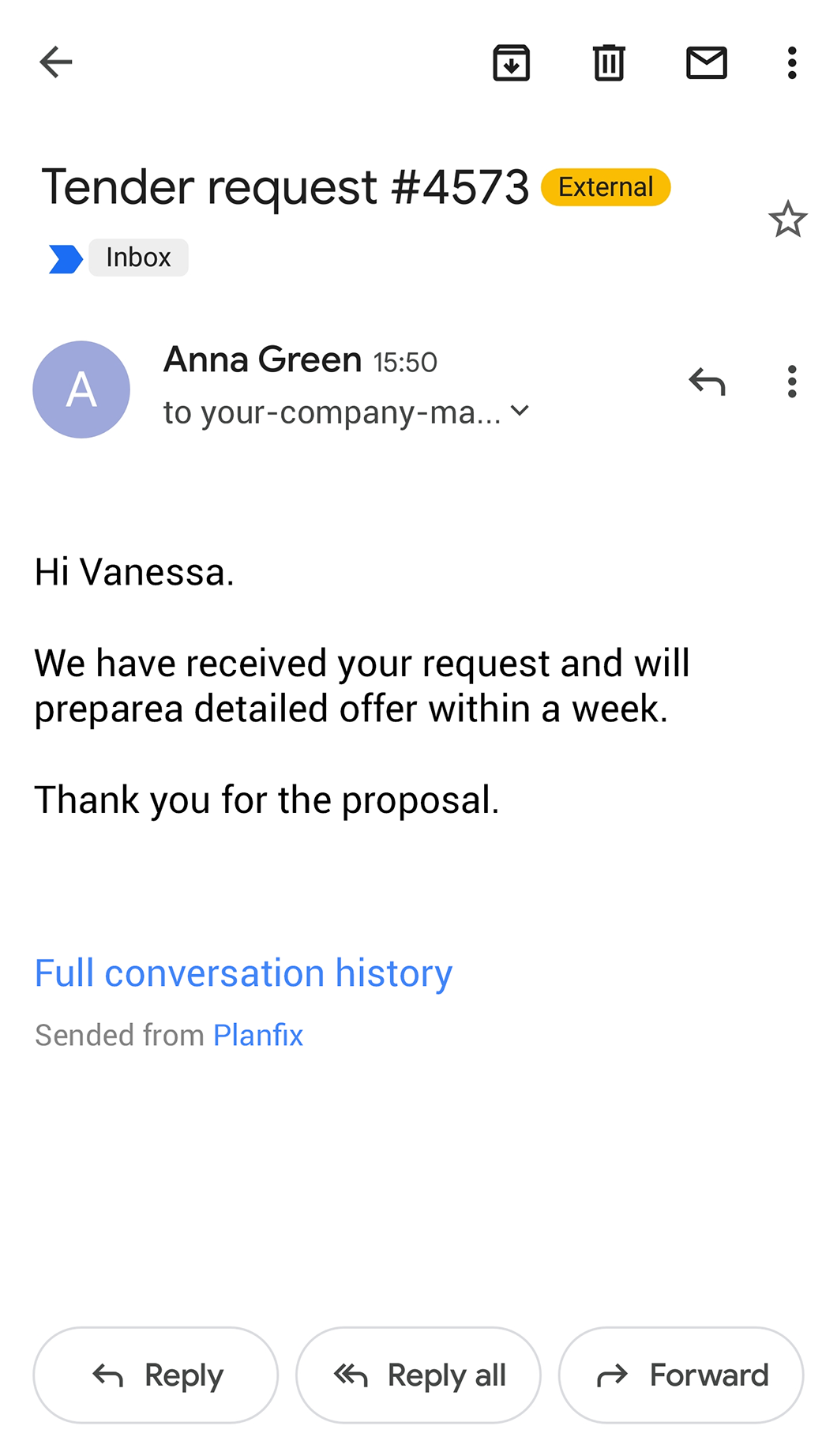This screenshot has height=1456, width=837.
Task: Delete the email with trash icon
Action: (609, 63)
